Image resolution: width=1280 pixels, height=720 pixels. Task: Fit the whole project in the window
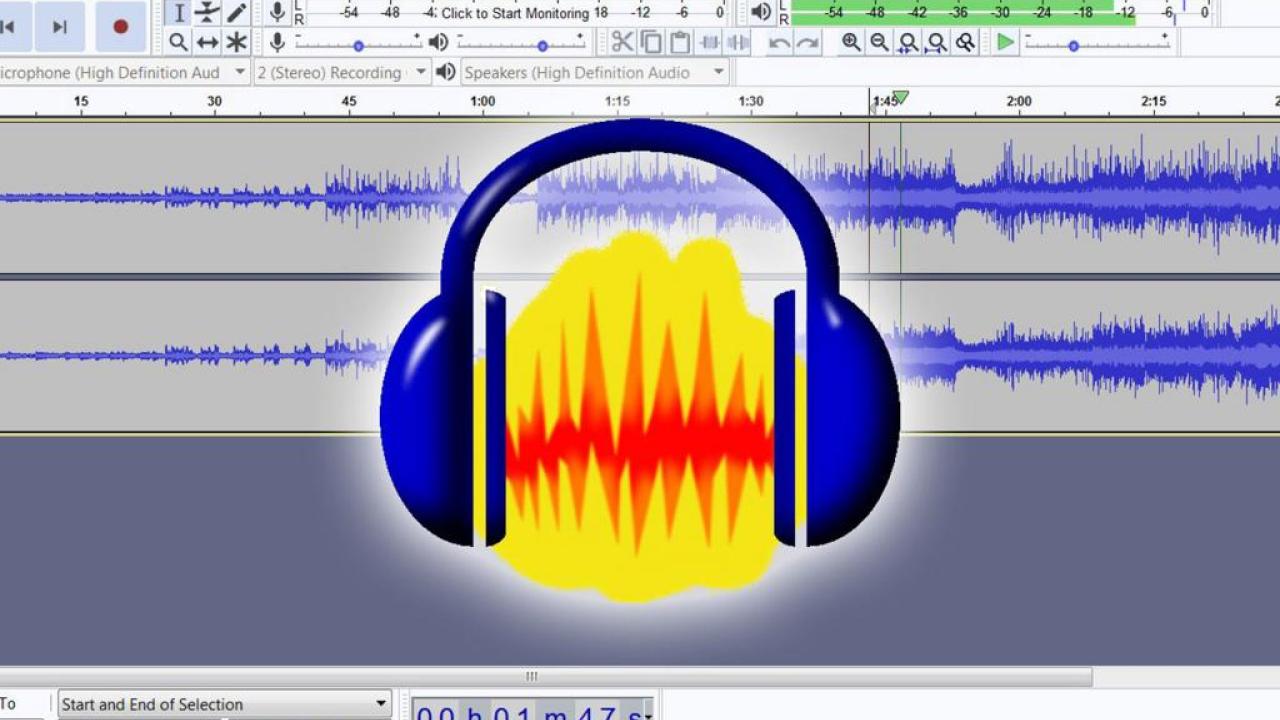click(x=937, y=42)
